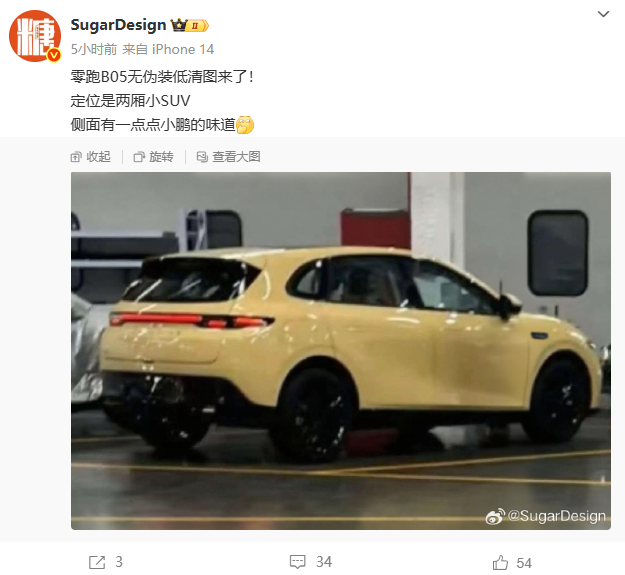This screenshot has height=575, width=625.
Task: Click the thinking emoji in post text
Action: pos(245,125)
